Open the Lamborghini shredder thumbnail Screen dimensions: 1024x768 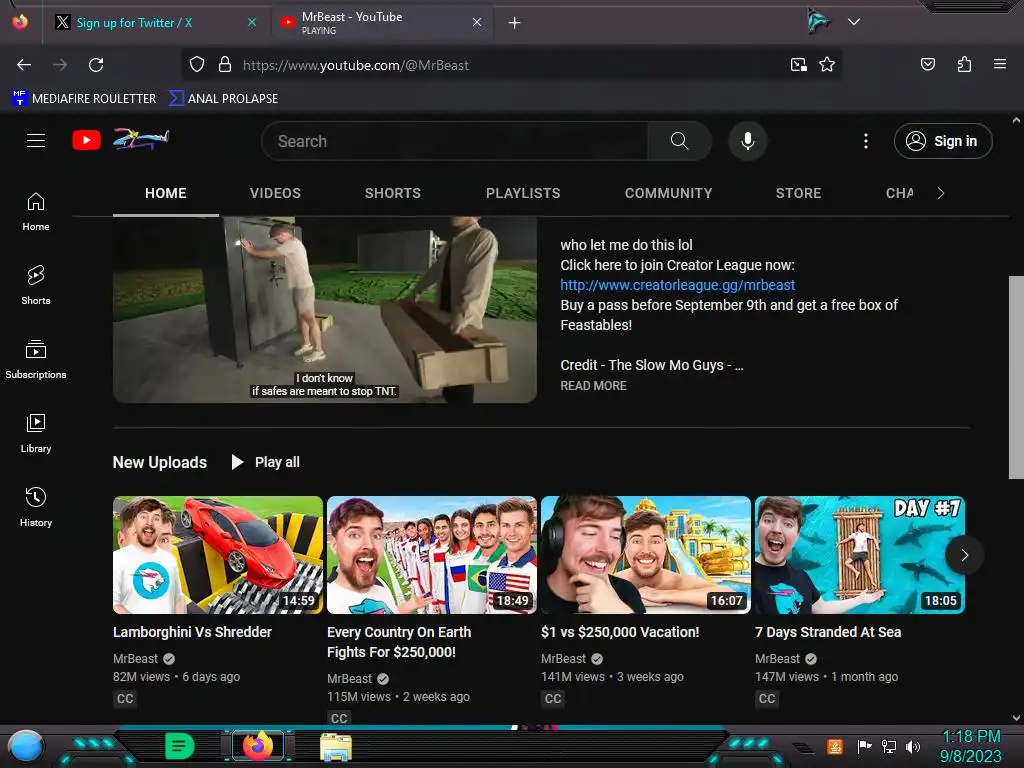point(217,555)
